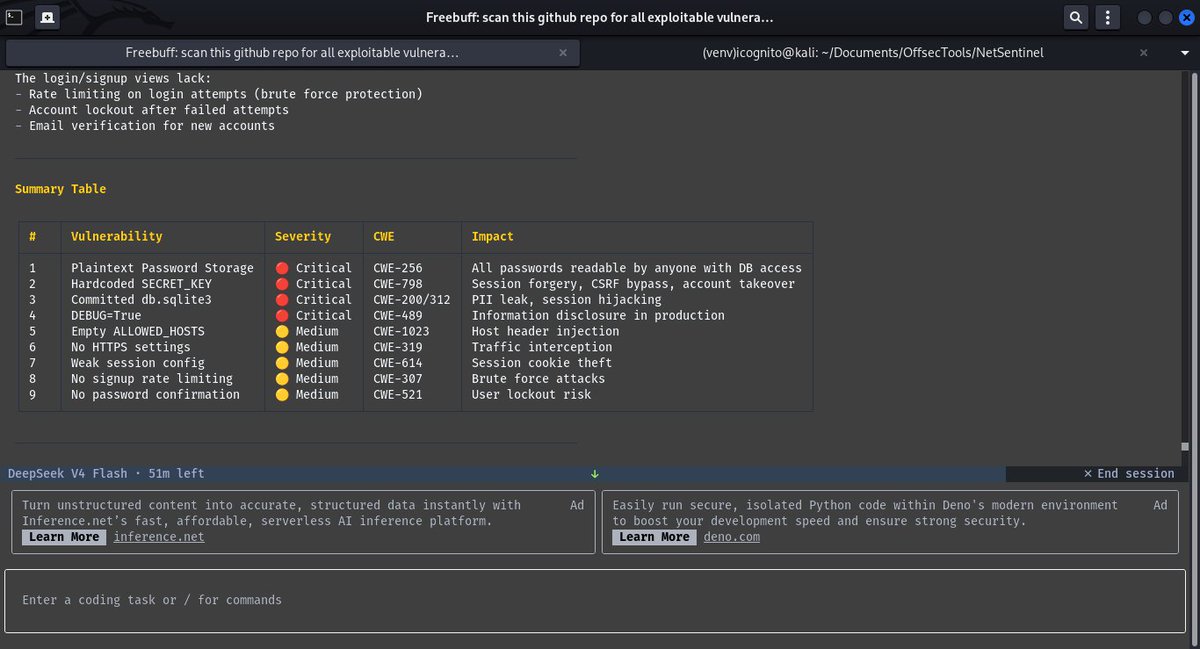1200x649 pixels.
Task: Click CWE-256 cell
Action: (x=397, y=268)
